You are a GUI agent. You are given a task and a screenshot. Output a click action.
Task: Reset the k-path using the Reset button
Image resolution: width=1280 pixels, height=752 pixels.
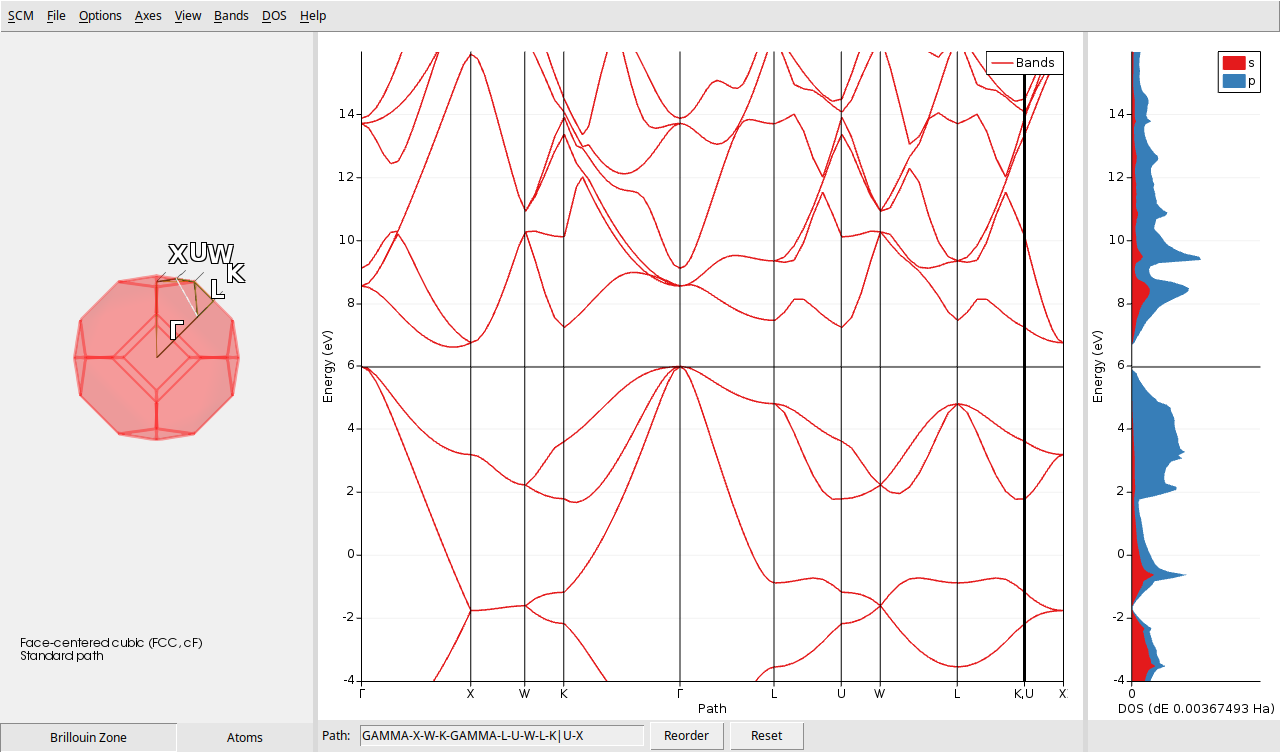point(766,735)
